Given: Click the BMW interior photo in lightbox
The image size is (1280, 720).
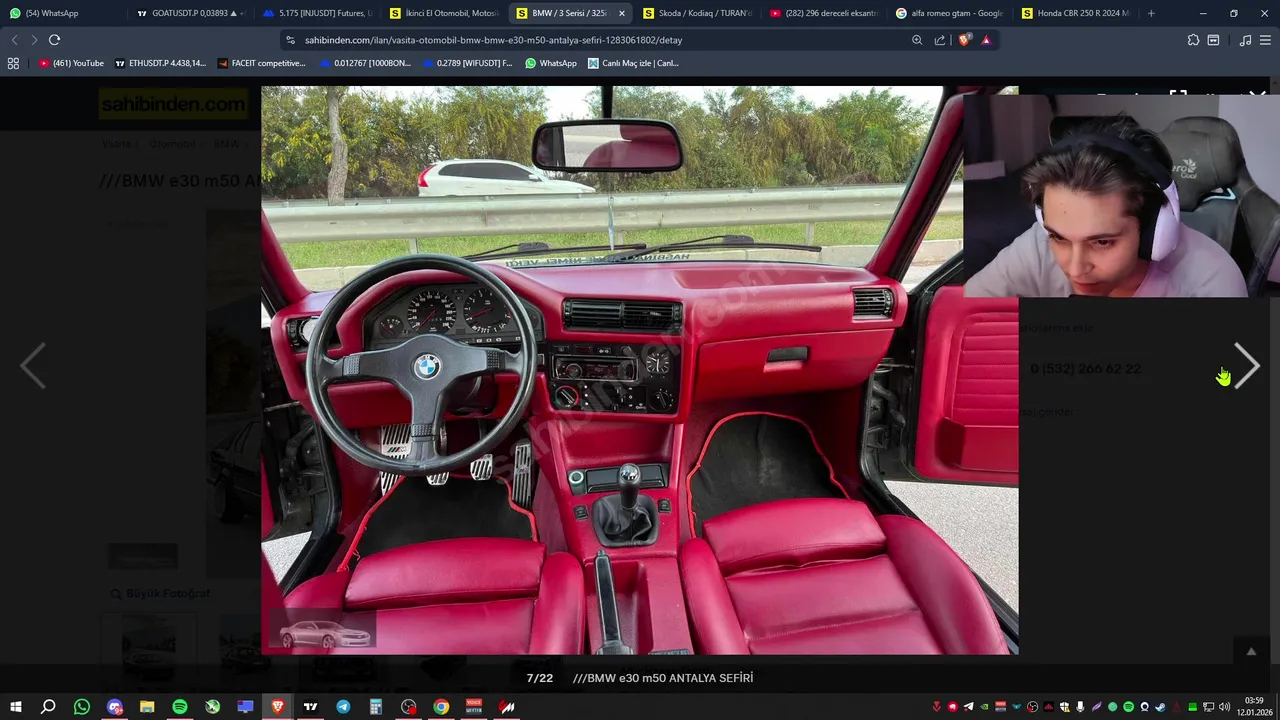Looking at the screenshot, I should pos(640,370).
